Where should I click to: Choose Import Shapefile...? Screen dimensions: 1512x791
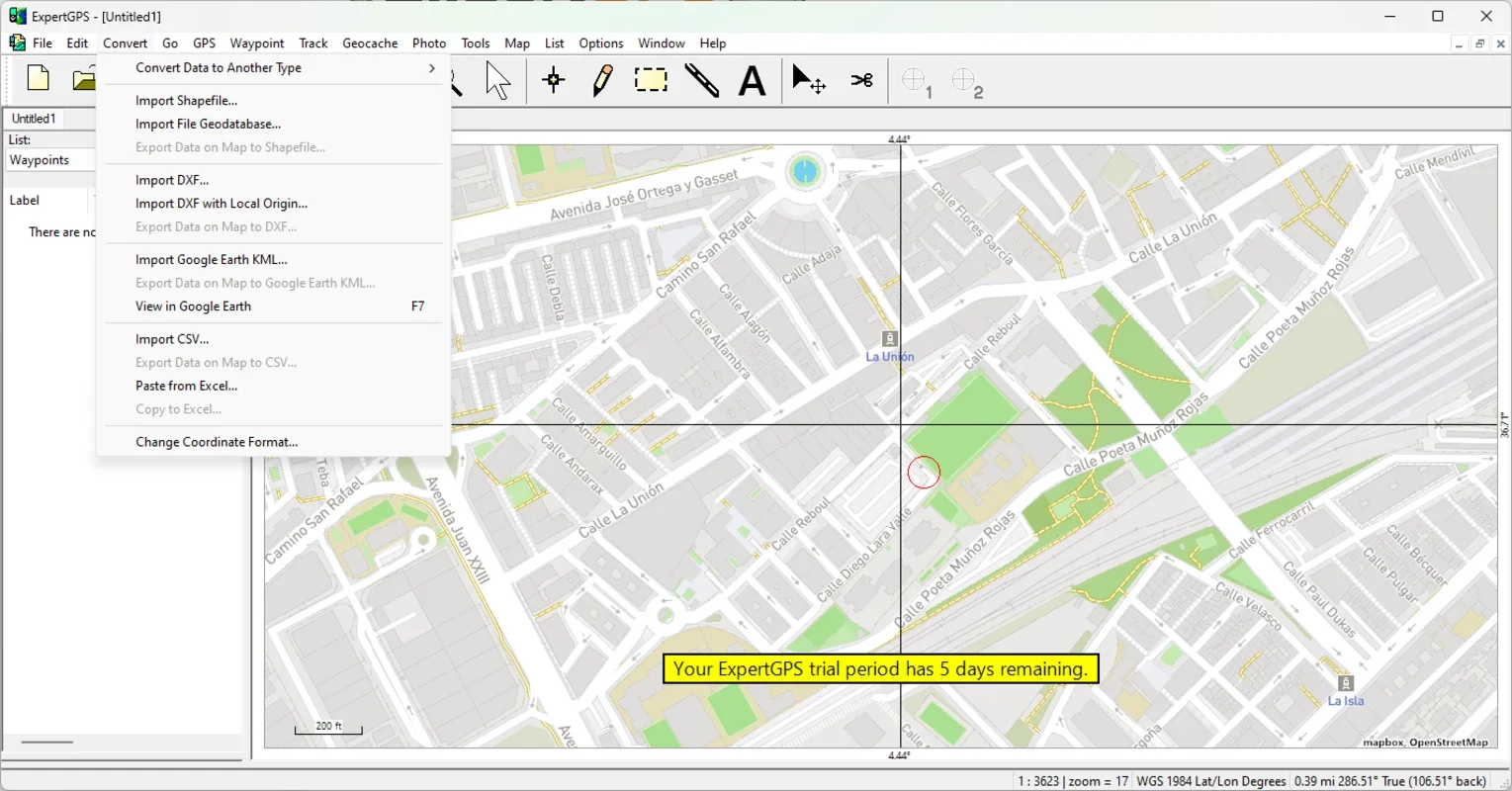click(x=274, y=101)
